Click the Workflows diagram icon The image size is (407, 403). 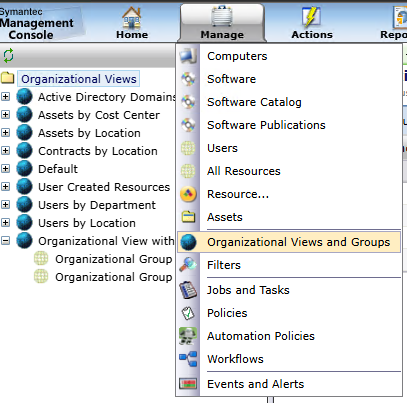[188, 359]
